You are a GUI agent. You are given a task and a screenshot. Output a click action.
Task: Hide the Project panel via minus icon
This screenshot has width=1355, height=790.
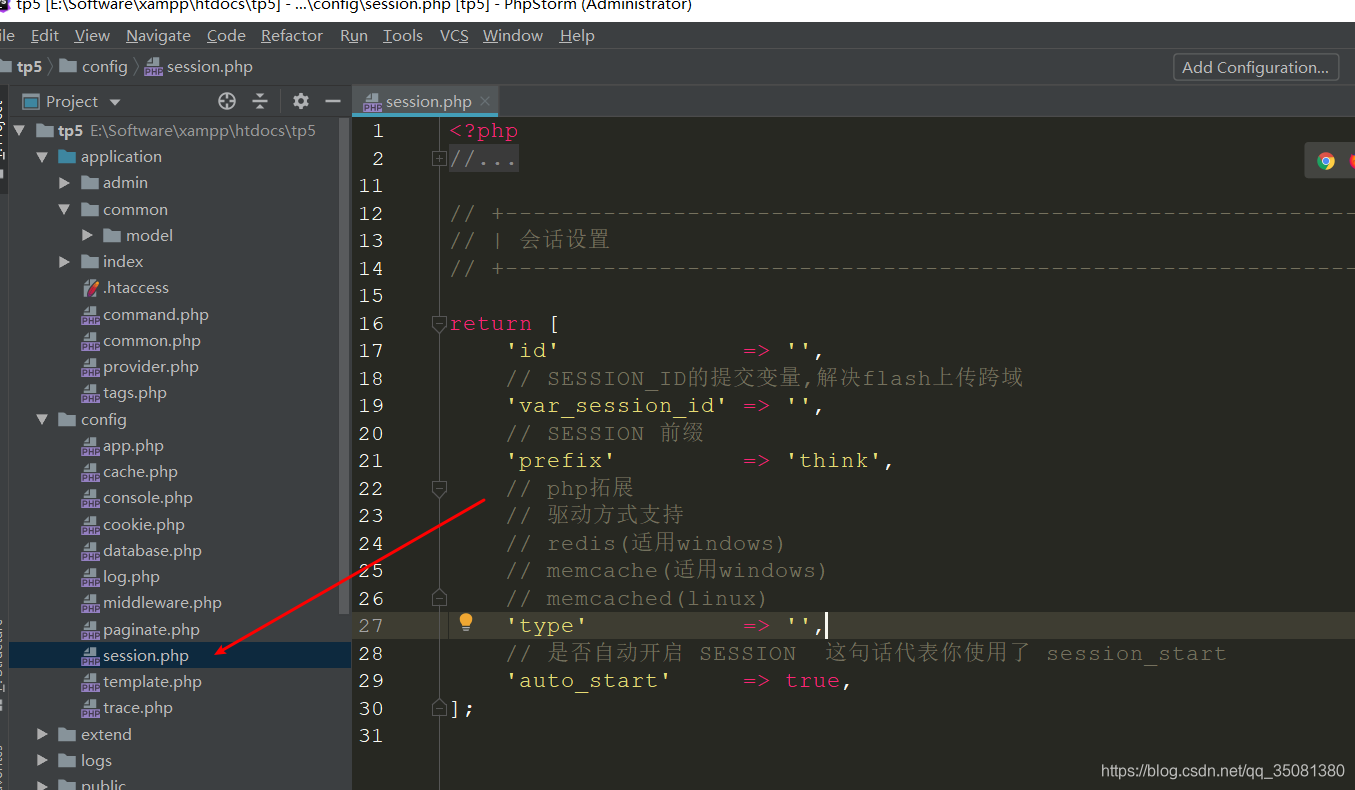(334, 100)
